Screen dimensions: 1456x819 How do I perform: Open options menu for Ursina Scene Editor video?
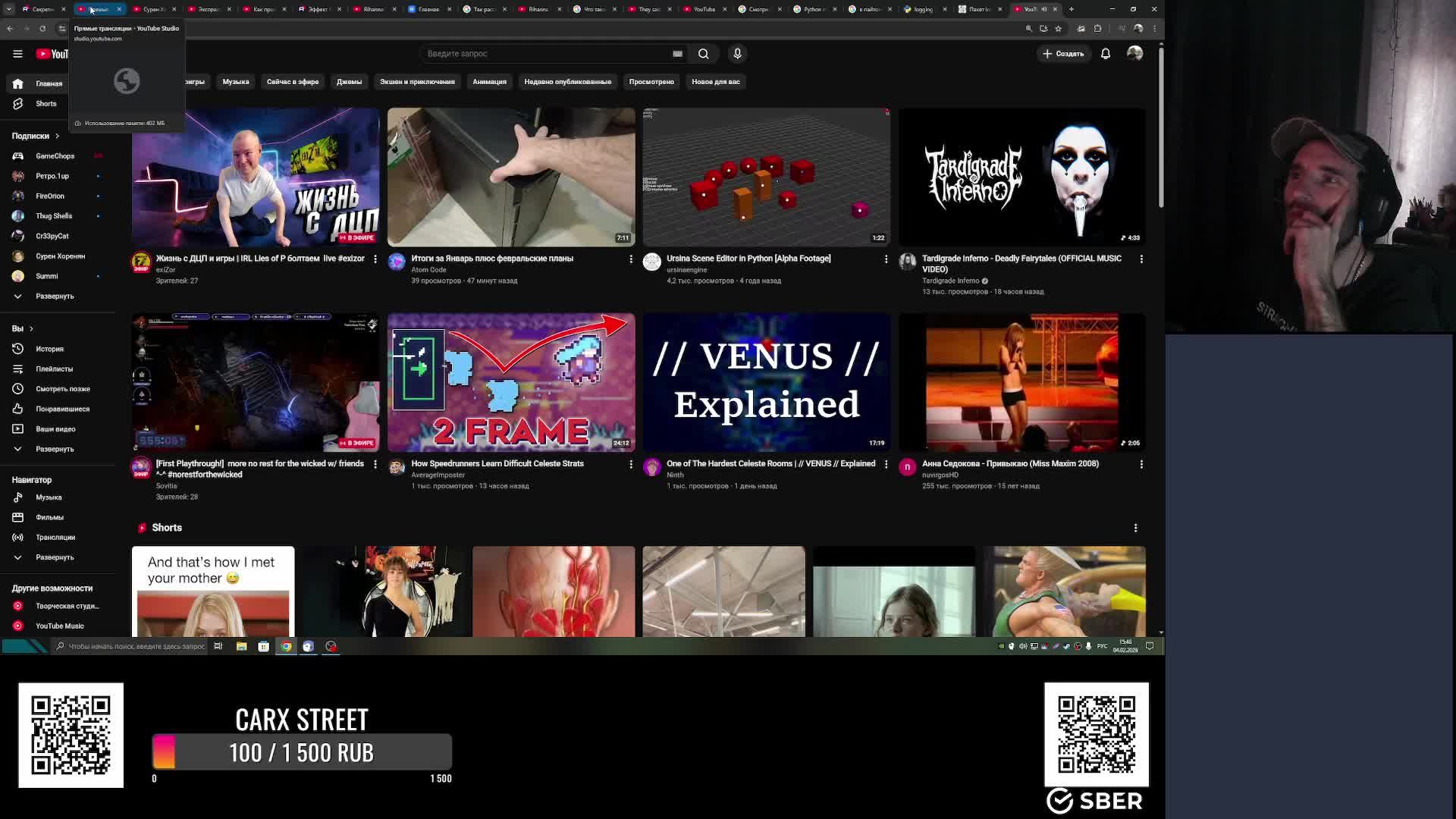click(x=886, y=259)
